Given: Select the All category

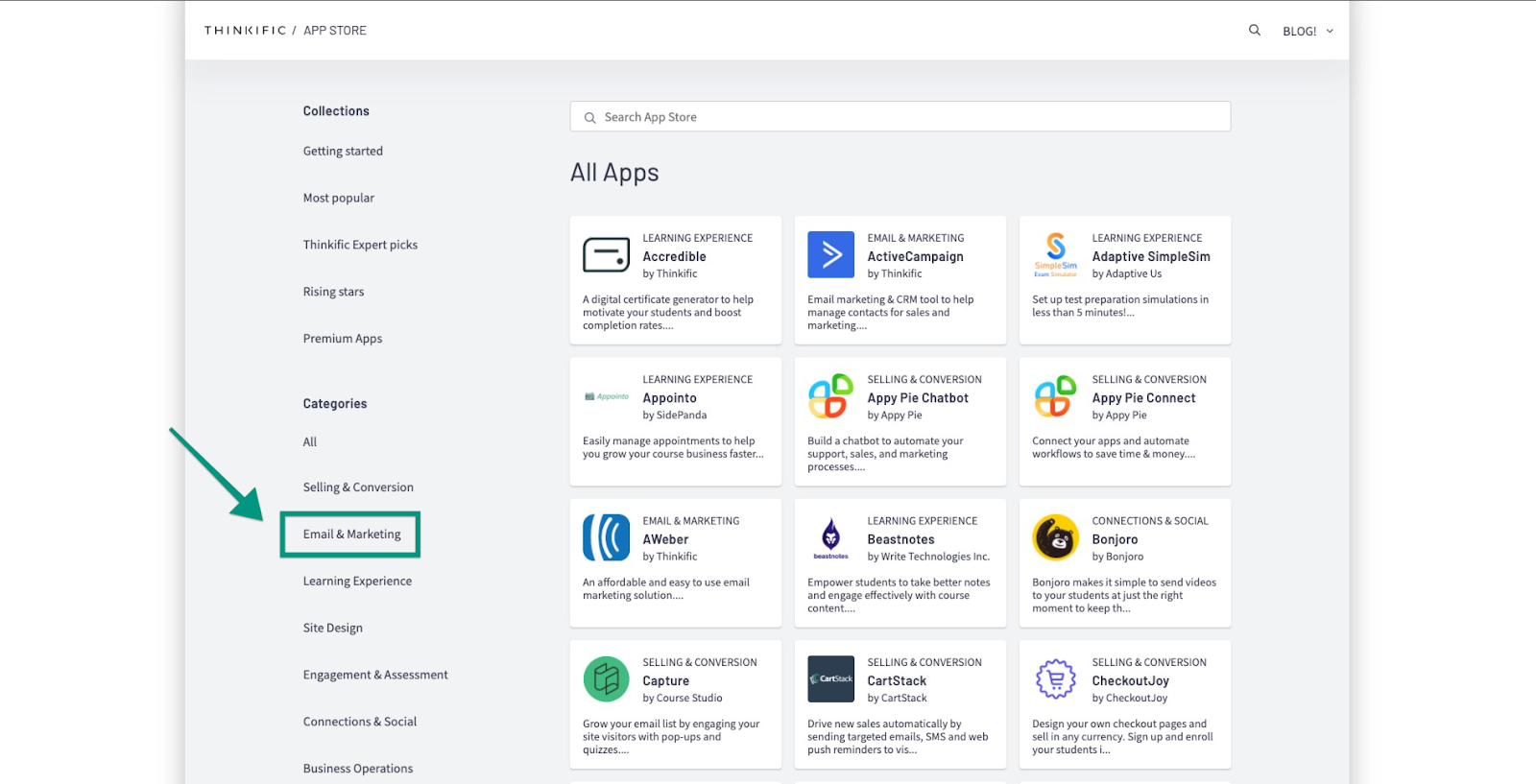Looking at the screenshot, I should 309,442.
